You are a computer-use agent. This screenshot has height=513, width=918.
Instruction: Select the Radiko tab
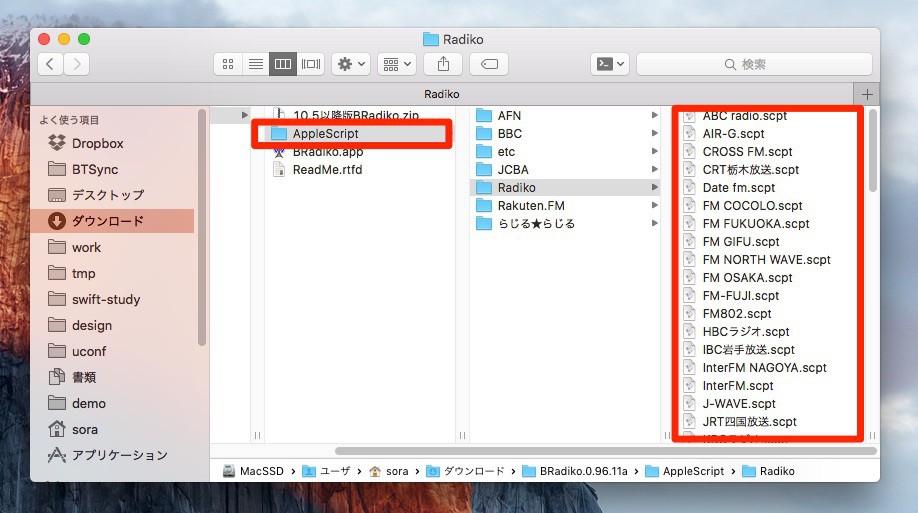tap(442, 94)
